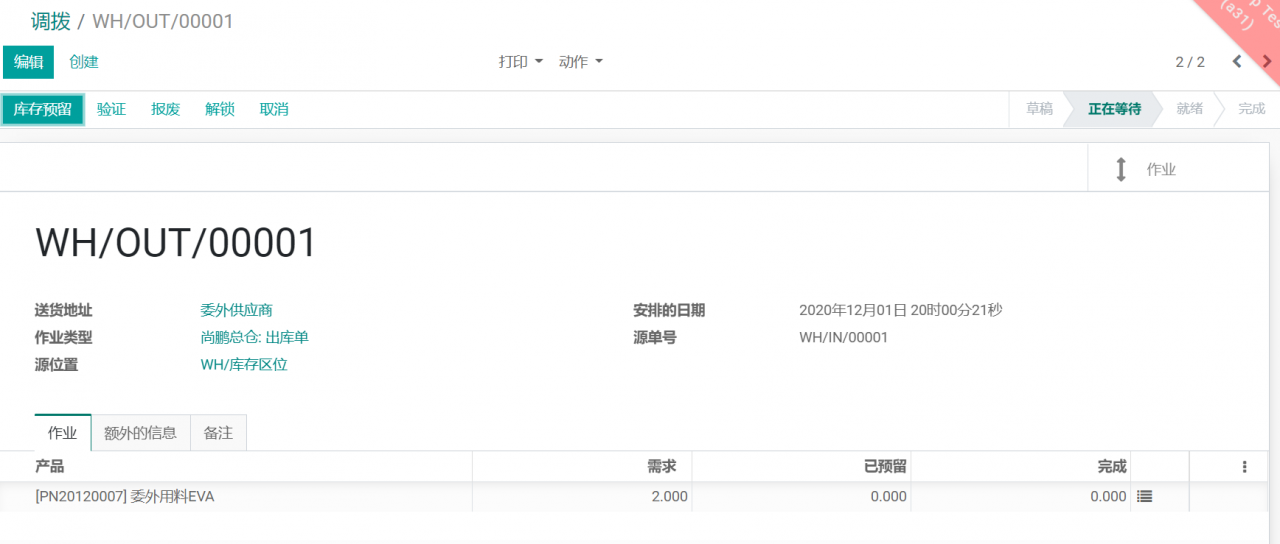Click the pager text 2 / 2
This screenshot has height=544, width=1280.
[1190, 62]
